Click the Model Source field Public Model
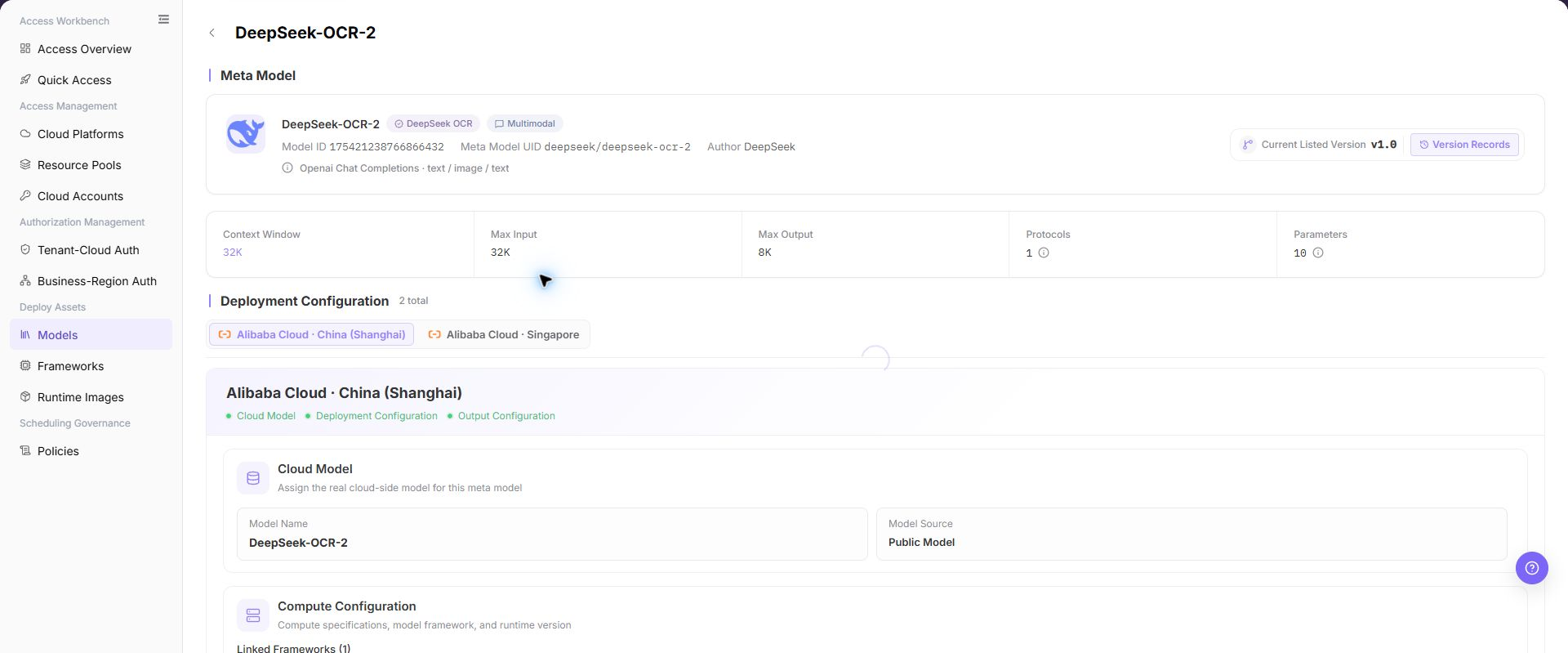Screen dimensions: 1568x653 [x=1192, y=534]
